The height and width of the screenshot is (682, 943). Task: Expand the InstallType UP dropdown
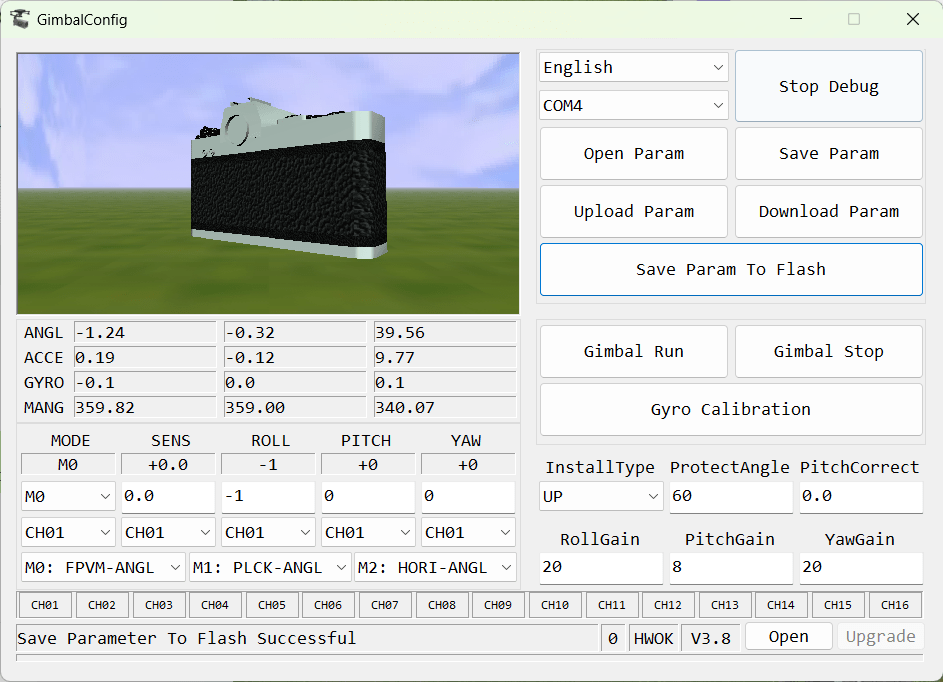click(601, 496)
